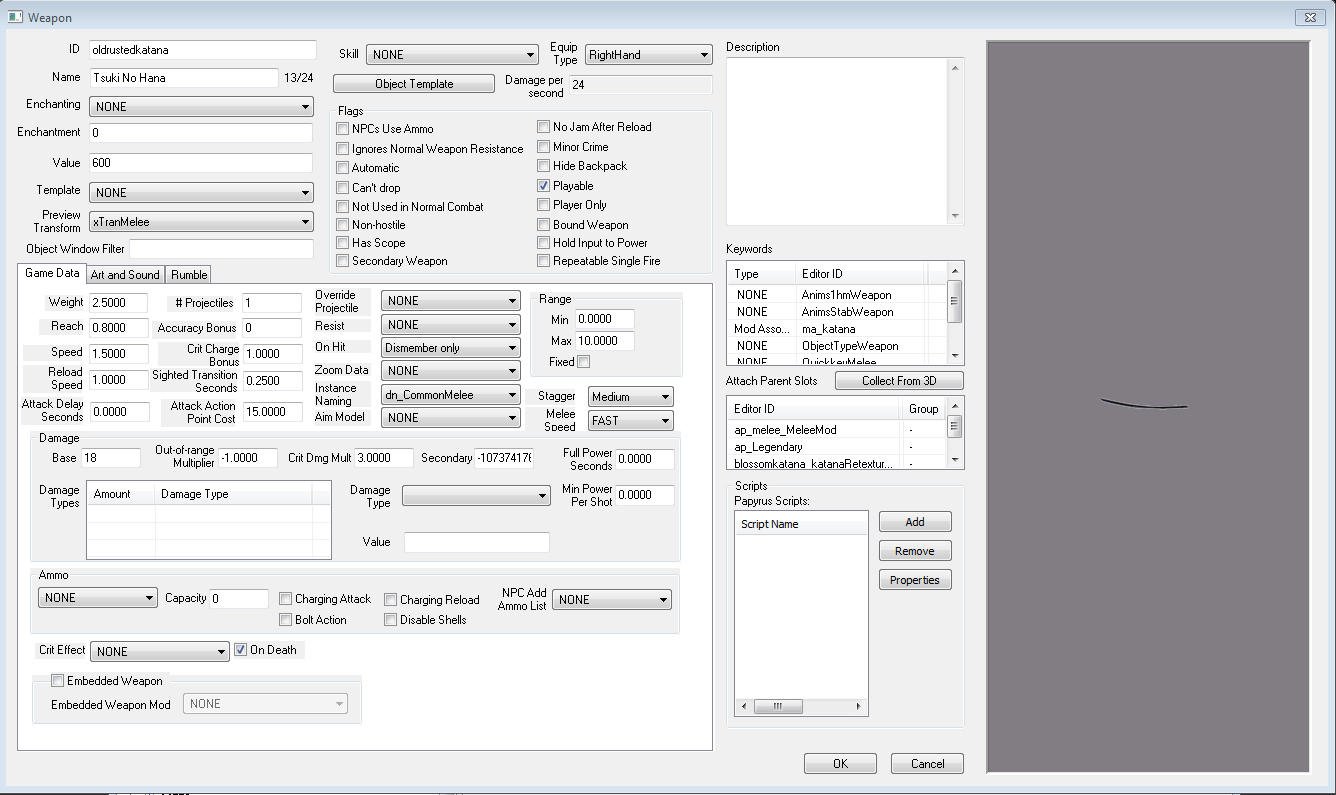Switch to the Game Data tab
This screenshot has width=1336, height=795.
coord(52,273)
